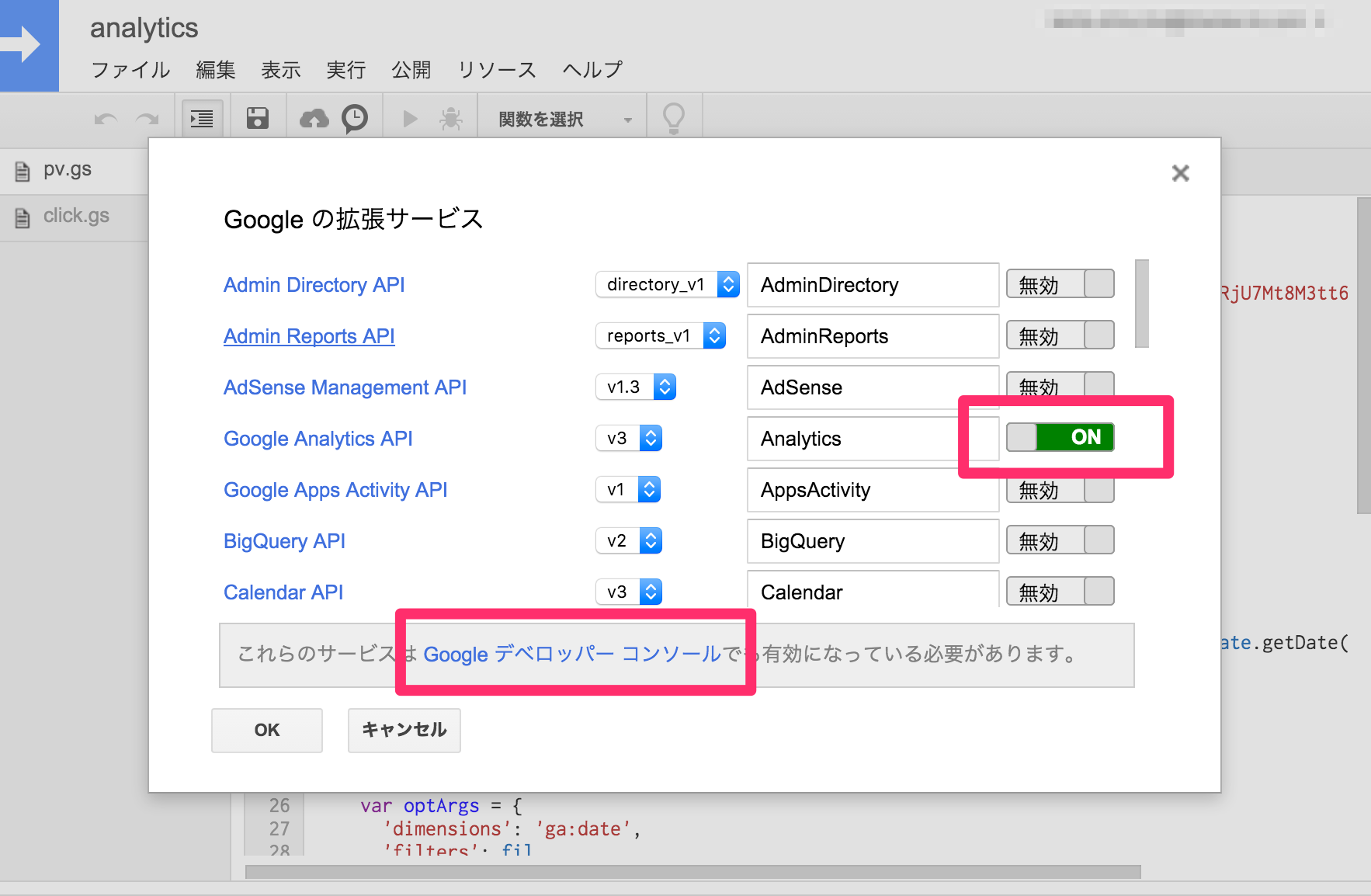1371x896 pixels.
Task: Open the 編集 menu
Action: tap(216, 70)
